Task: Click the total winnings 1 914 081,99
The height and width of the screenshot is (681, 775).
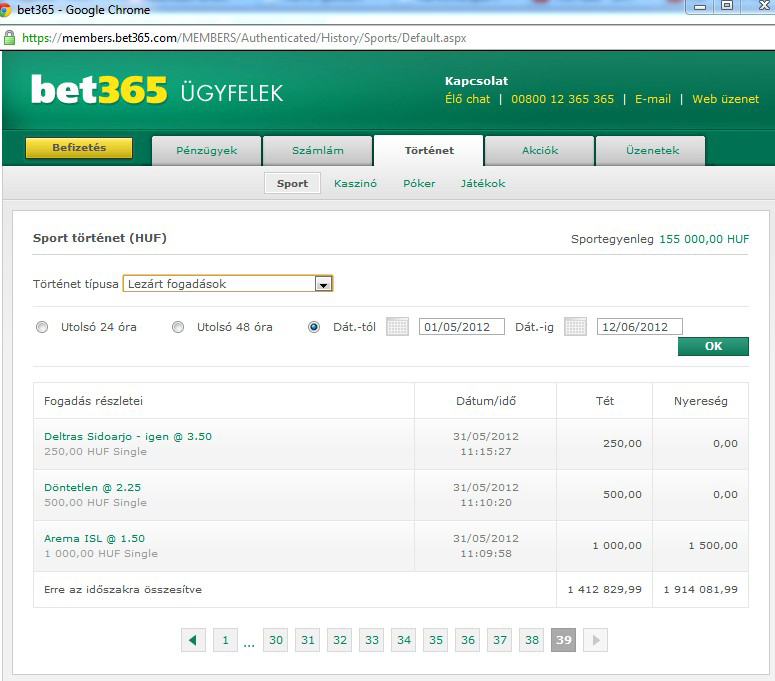Action: (700, 590)
